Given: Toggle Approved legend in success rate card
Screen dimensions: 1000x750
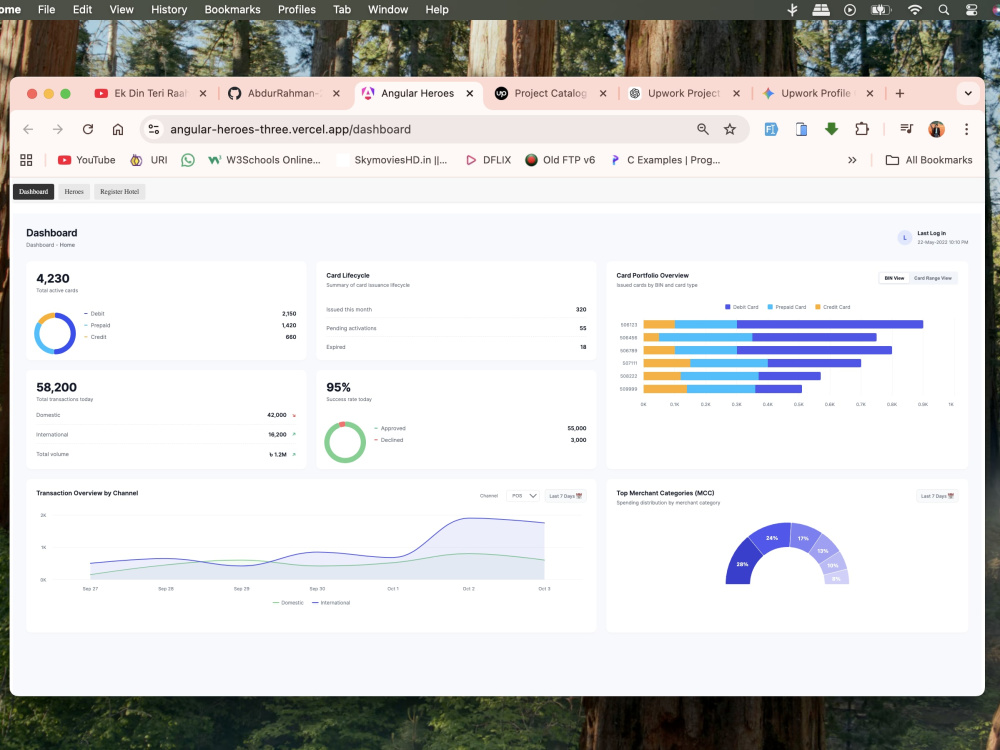Looking at the screenshot, I should pyautogui.click(x=390, y=429).
